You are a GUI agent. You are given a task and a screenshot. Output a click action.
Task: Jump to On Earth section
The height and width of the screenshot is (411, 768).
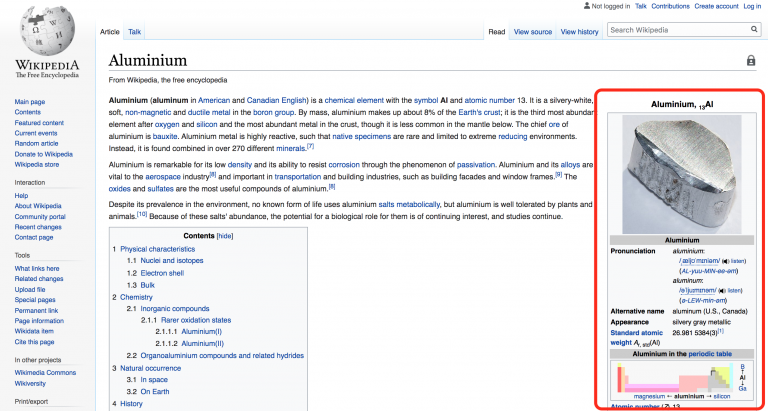click(x=155, y=392)
